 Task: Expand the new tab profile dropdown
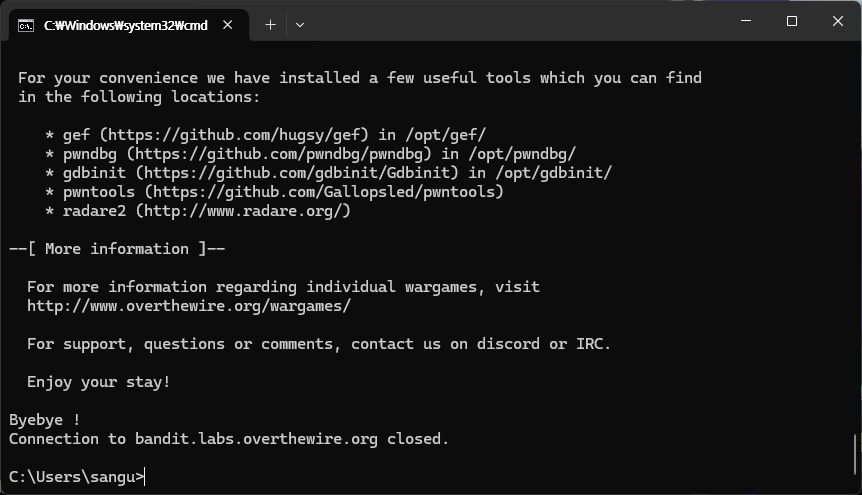click(300, 25)
